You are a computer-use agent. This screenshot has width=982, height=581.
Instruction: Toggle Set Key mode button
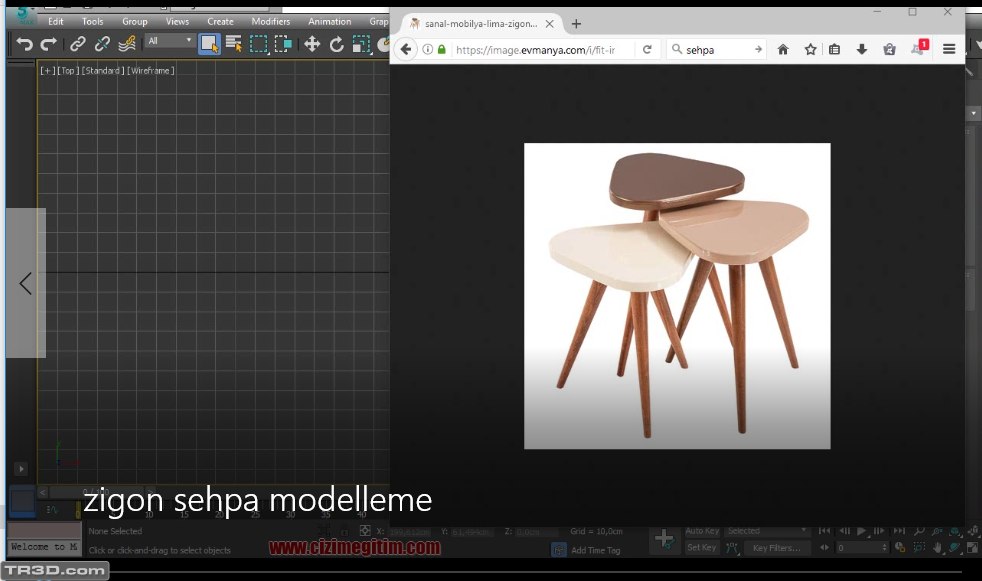(702, 548)
